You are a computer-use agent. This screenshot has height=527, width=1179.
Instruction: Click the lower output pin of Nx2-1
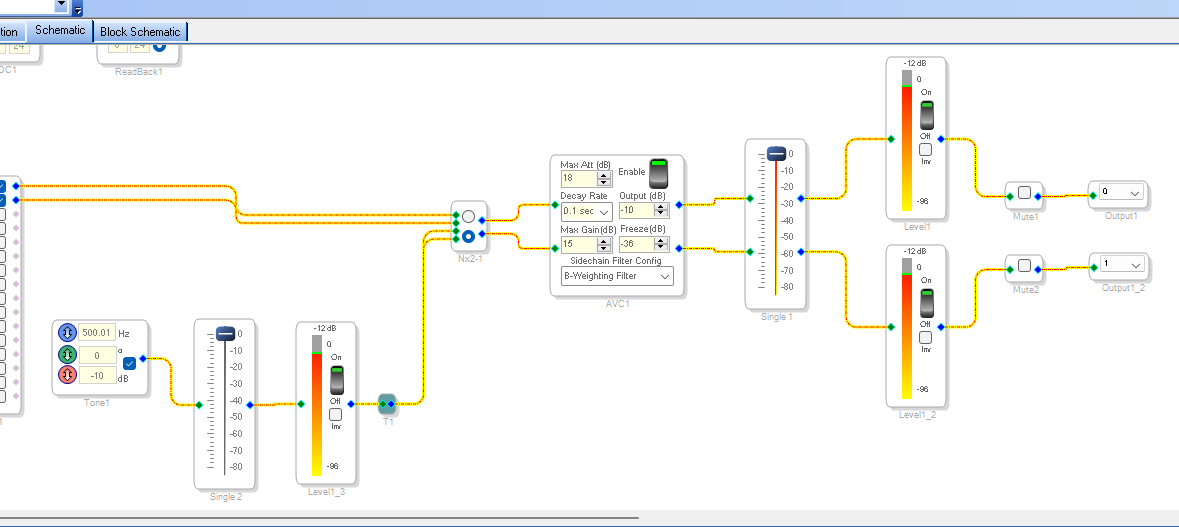[481, 235]
